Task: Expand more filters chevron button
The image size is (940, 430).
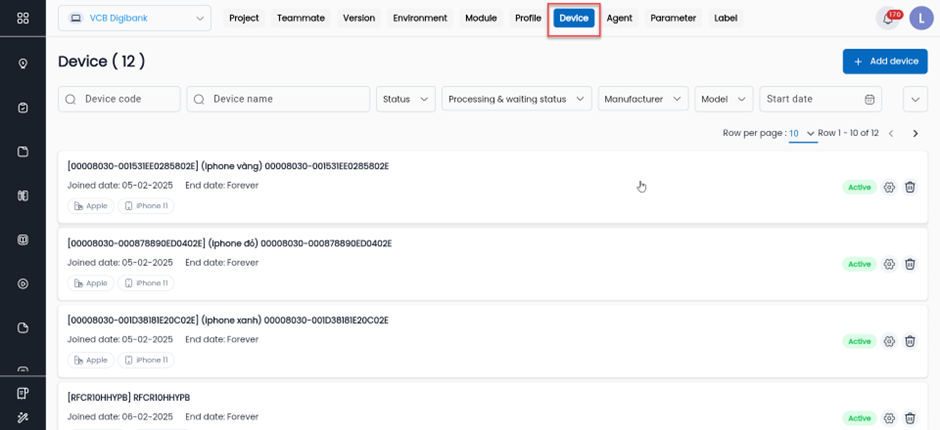Action: point(915,99)
